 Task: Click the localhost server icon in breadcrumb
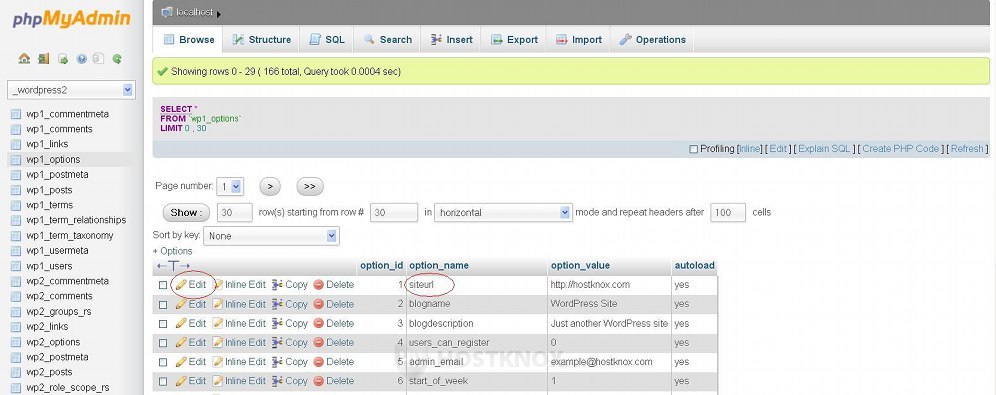[x=167, y=12]
